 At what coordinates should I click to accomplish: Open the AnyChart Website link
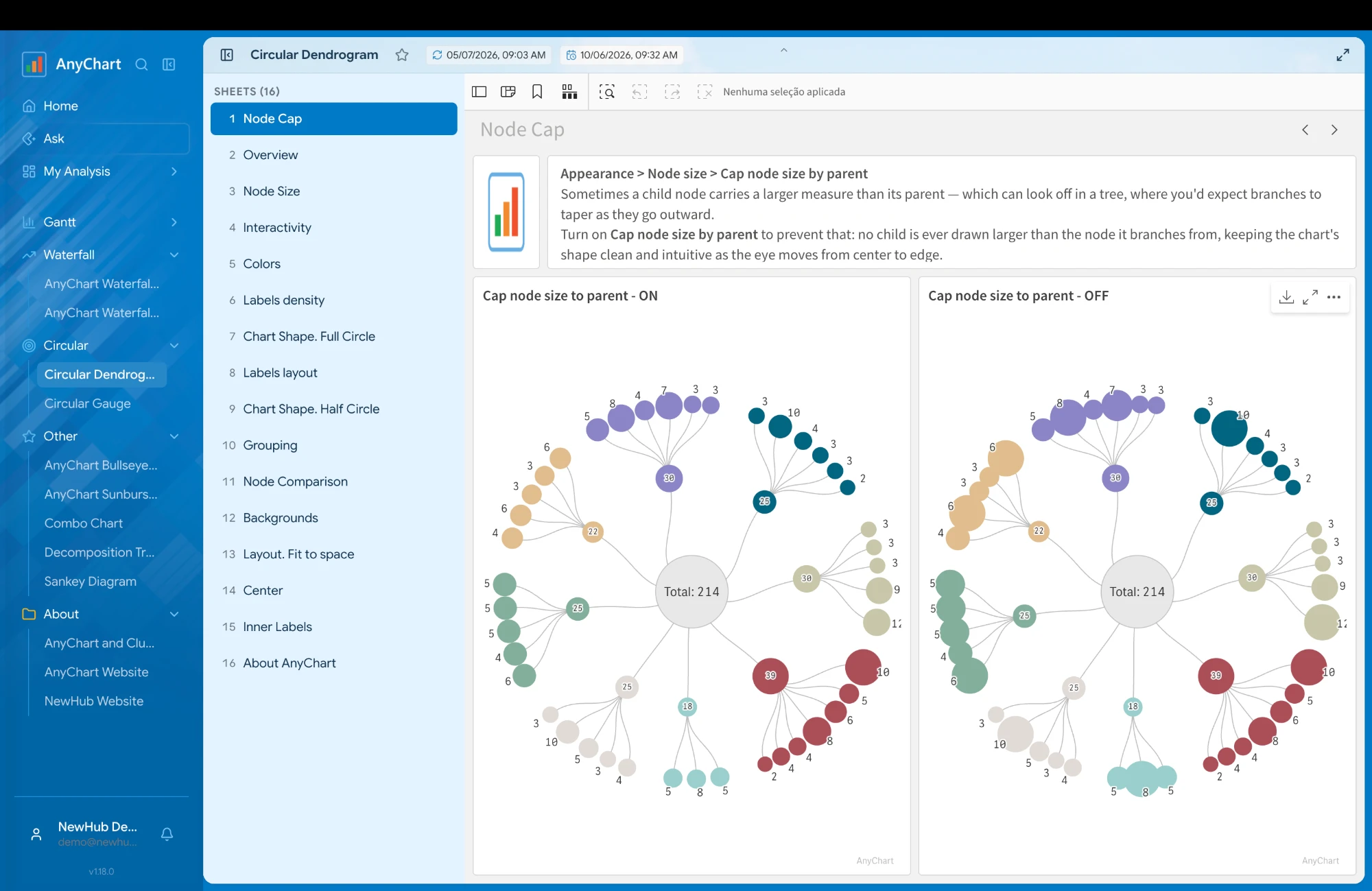(x=96, y=673)
